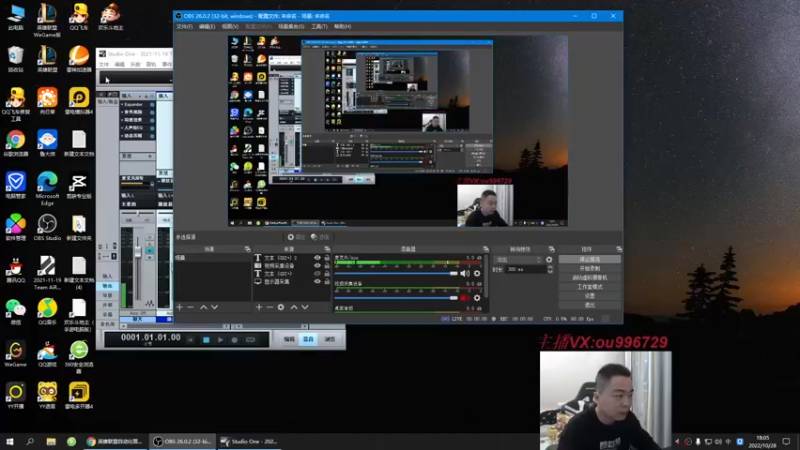Click the 启动虚拟摄像机 button in OBS Controls
800x450 pixels.
pyautogui.click(x=590, y=278)
